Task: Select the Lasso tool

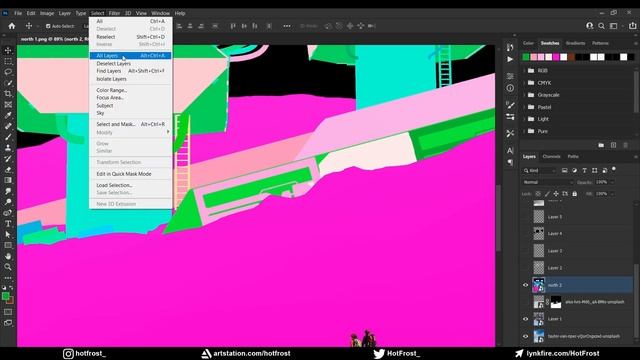Action: pyautogui.click(x=8, y=72)
